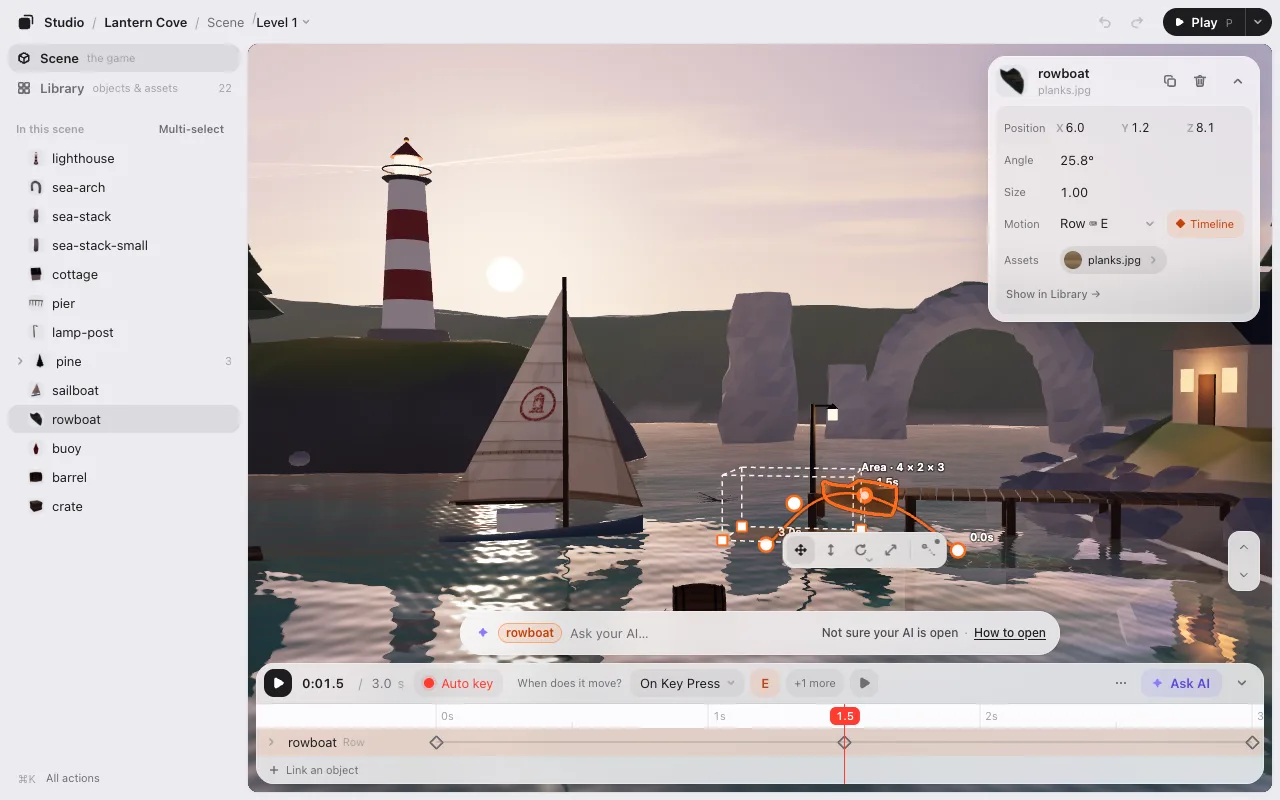
Task: Open the motion path tool in gizmo toolbar
Action: [x=929, y=549]
